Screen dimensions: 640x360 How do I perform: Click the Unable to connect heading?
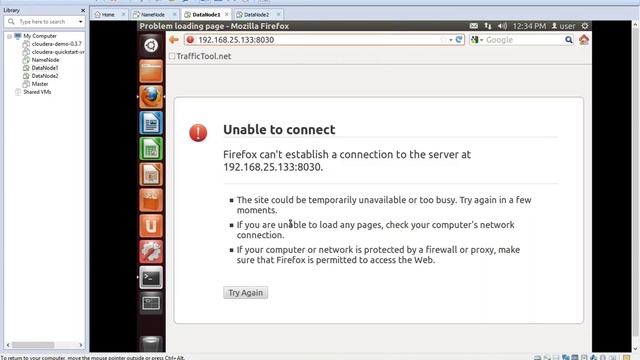[x=279, y=129]
